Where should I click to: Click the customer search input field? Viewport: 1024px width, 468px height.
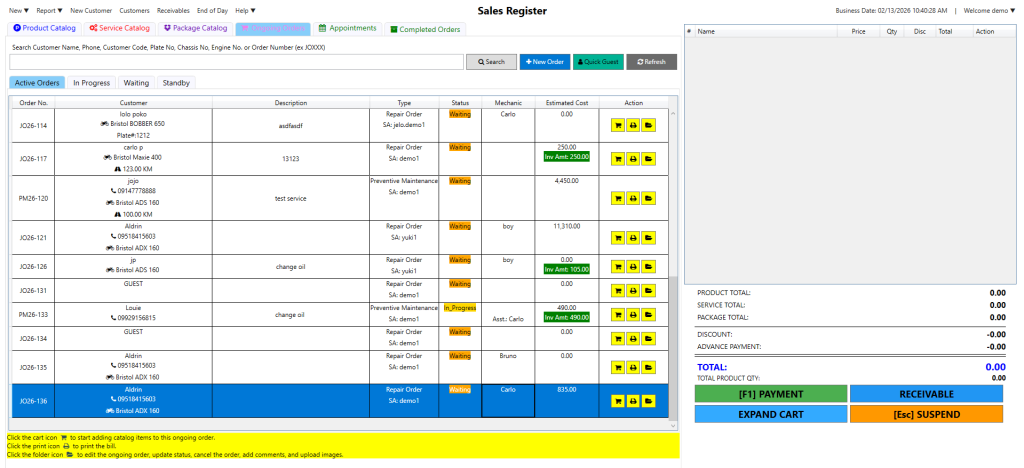[236, 62]
